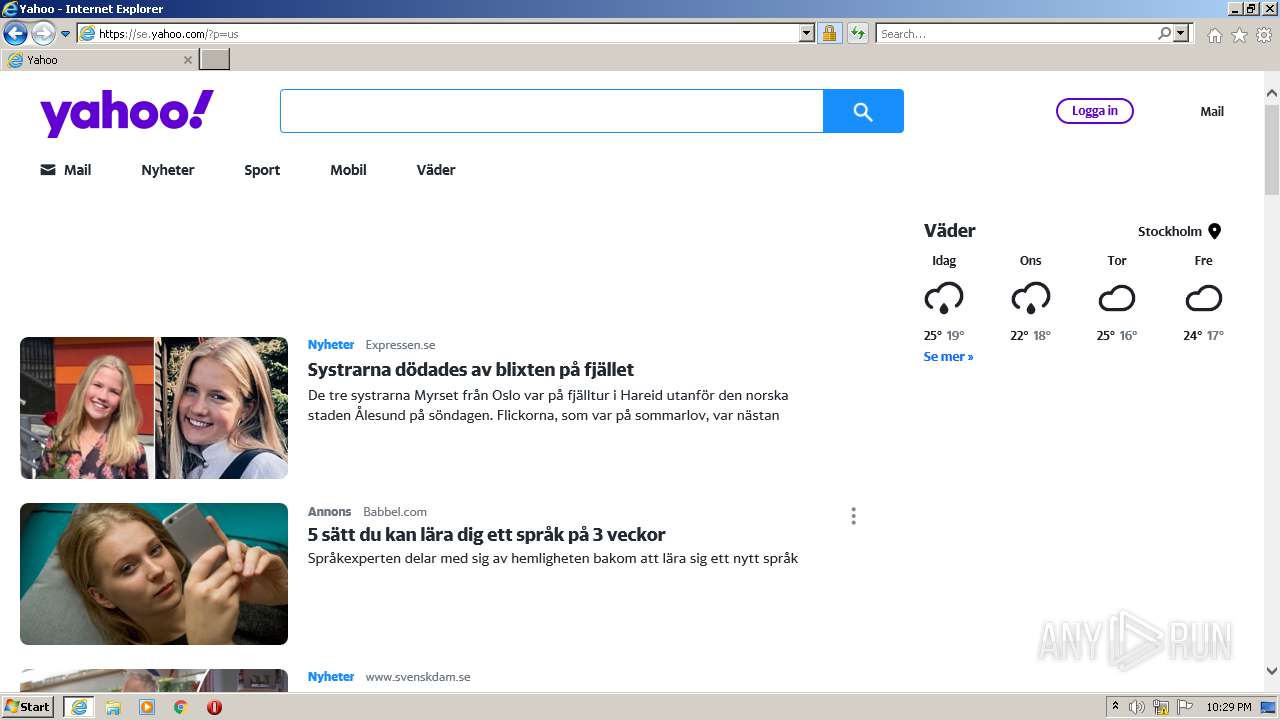Click the Expressen.se source label

click(x=400, y=345)
